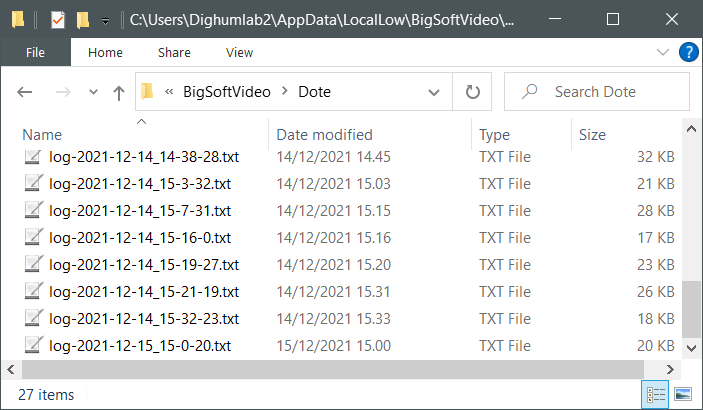Select file log-2021-12-14_15-16-0.txt
The height and width of the screenshot is (410, 703).
(140, 238)
